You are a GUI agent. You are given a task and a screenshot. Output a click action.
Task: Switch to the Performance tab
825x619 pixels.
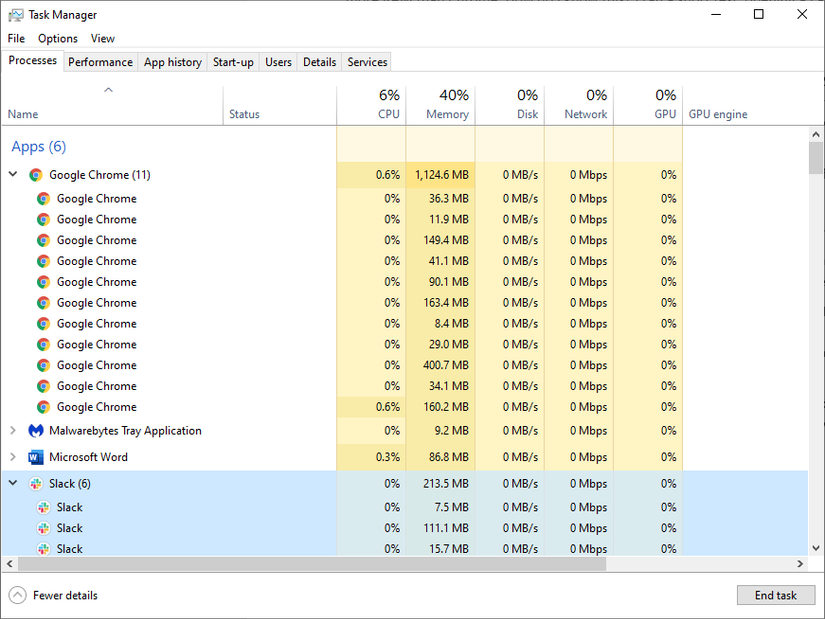point(100,61)
